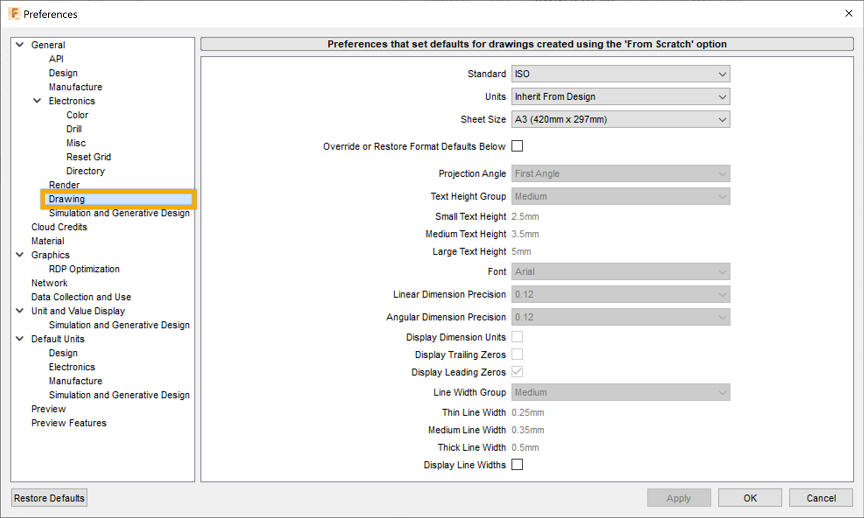Open the Sheet Size A3 dropdown
Screen dimensions: 864x518
click(x=620, y=119)
